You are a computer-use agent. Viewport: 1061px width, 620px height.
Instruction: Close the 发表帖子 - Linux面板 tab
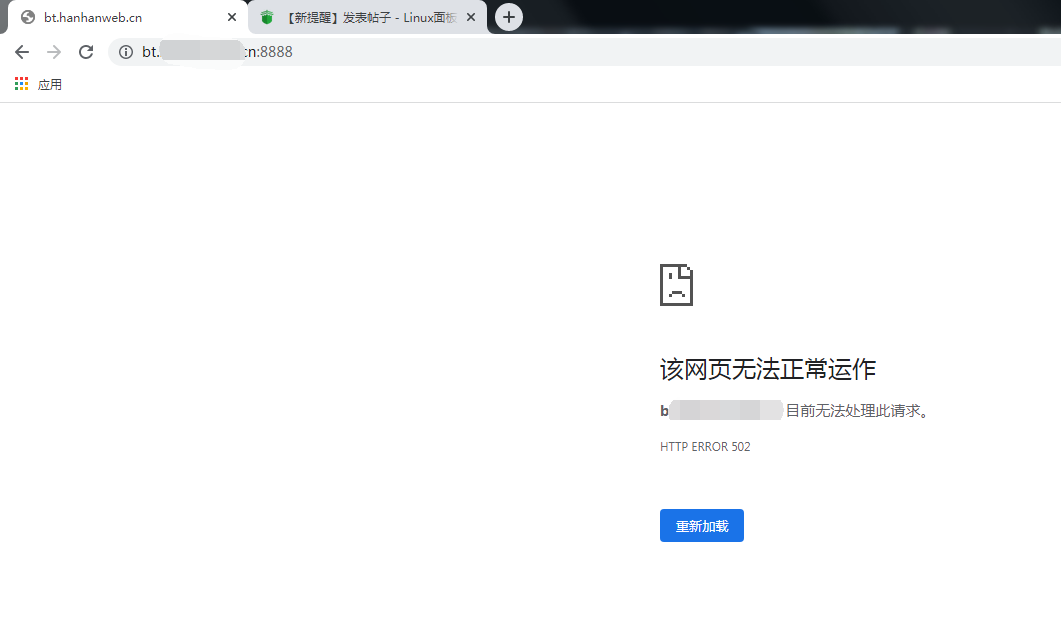coord(471,18)
